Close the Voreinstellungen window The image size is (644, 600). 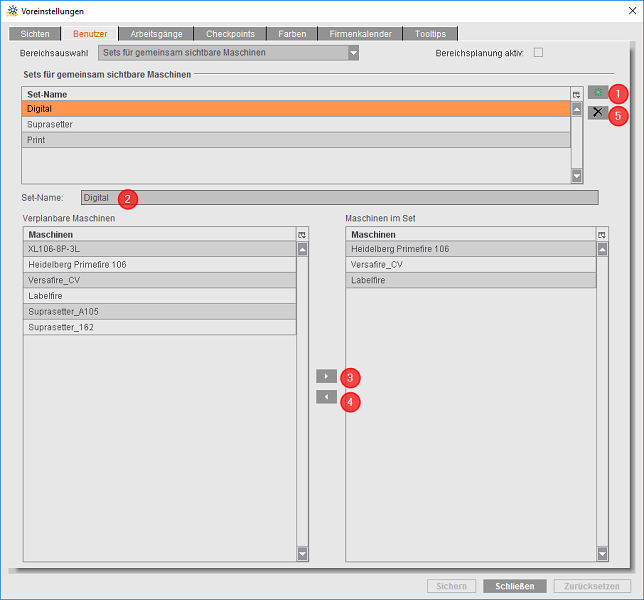pyautogui.click(x=632, y=11)
